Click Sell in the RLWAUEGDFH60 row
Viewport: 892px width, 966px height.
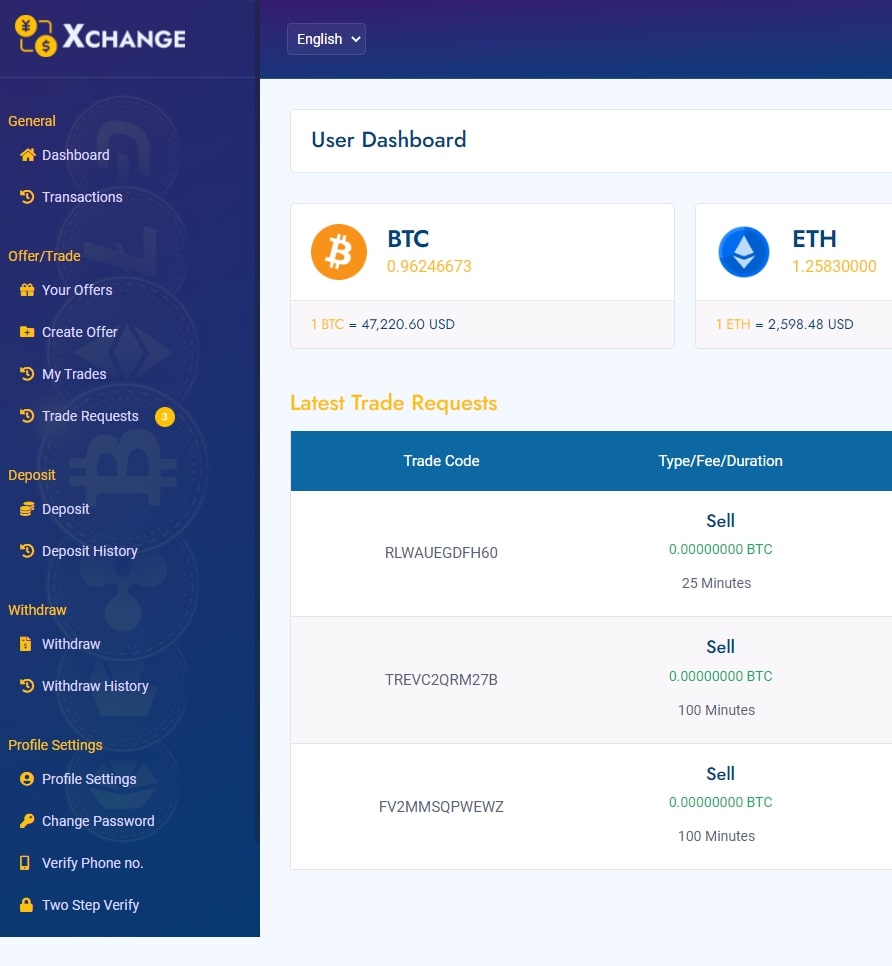(720, 521)
